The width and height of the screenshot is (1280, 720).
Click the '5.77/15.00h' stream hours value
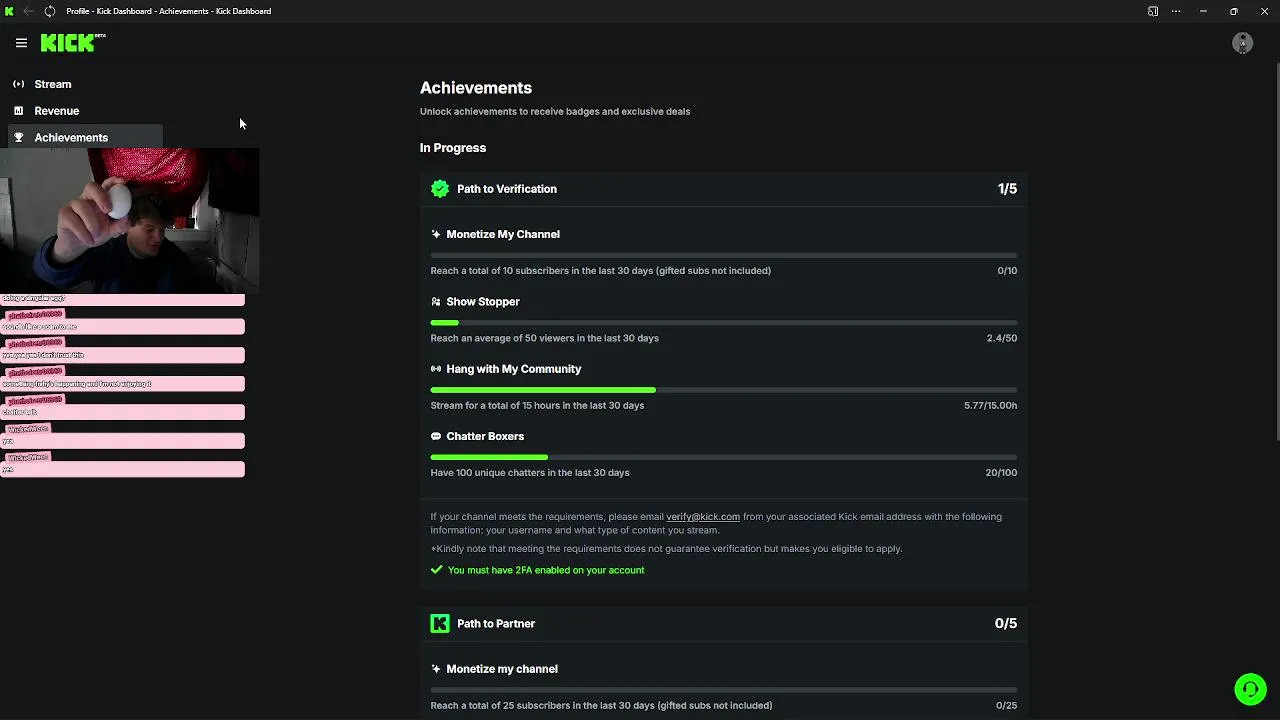point(991,406)
